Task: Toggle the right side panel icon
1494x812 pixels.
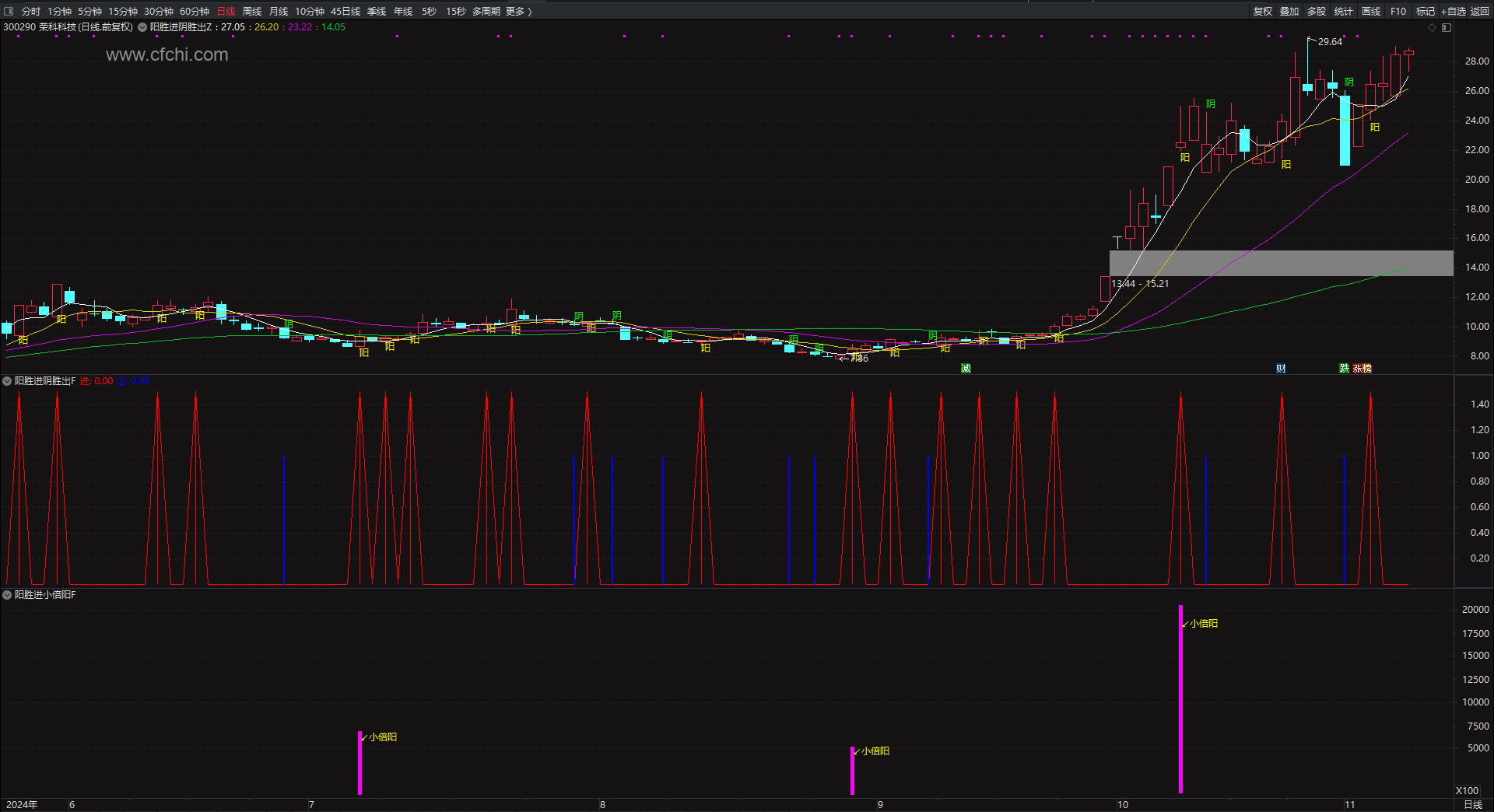Action: (1447, 27)
